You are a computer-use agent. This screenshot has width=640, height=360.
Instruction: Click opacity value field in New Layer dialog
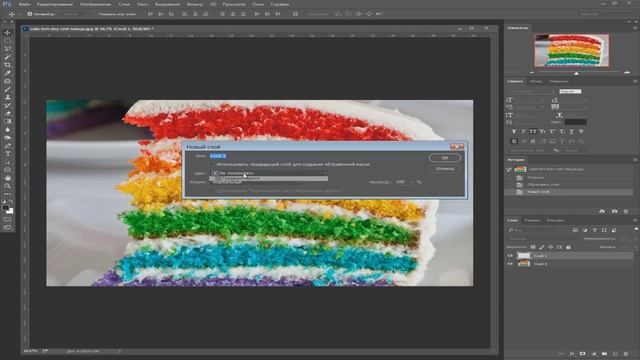tap(400, 182)
